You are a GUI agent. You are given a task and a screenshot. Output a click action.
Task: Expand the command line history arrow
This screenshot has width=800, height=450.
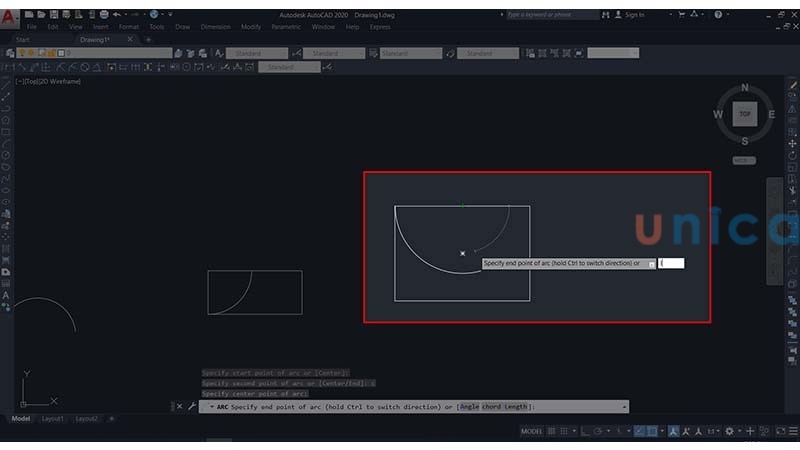(624, 407)
